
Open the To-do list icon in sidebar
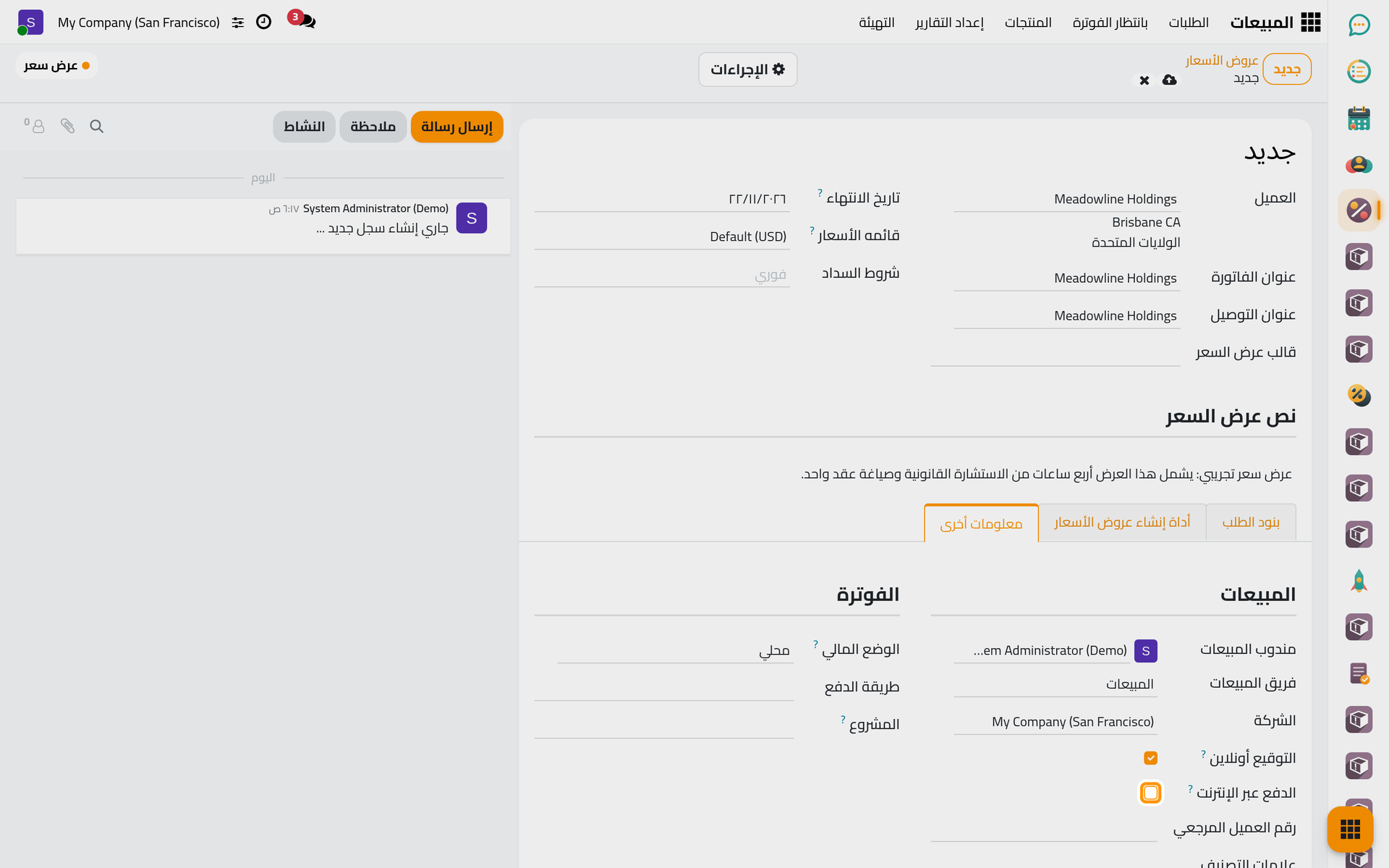(x=1359, y=72)
